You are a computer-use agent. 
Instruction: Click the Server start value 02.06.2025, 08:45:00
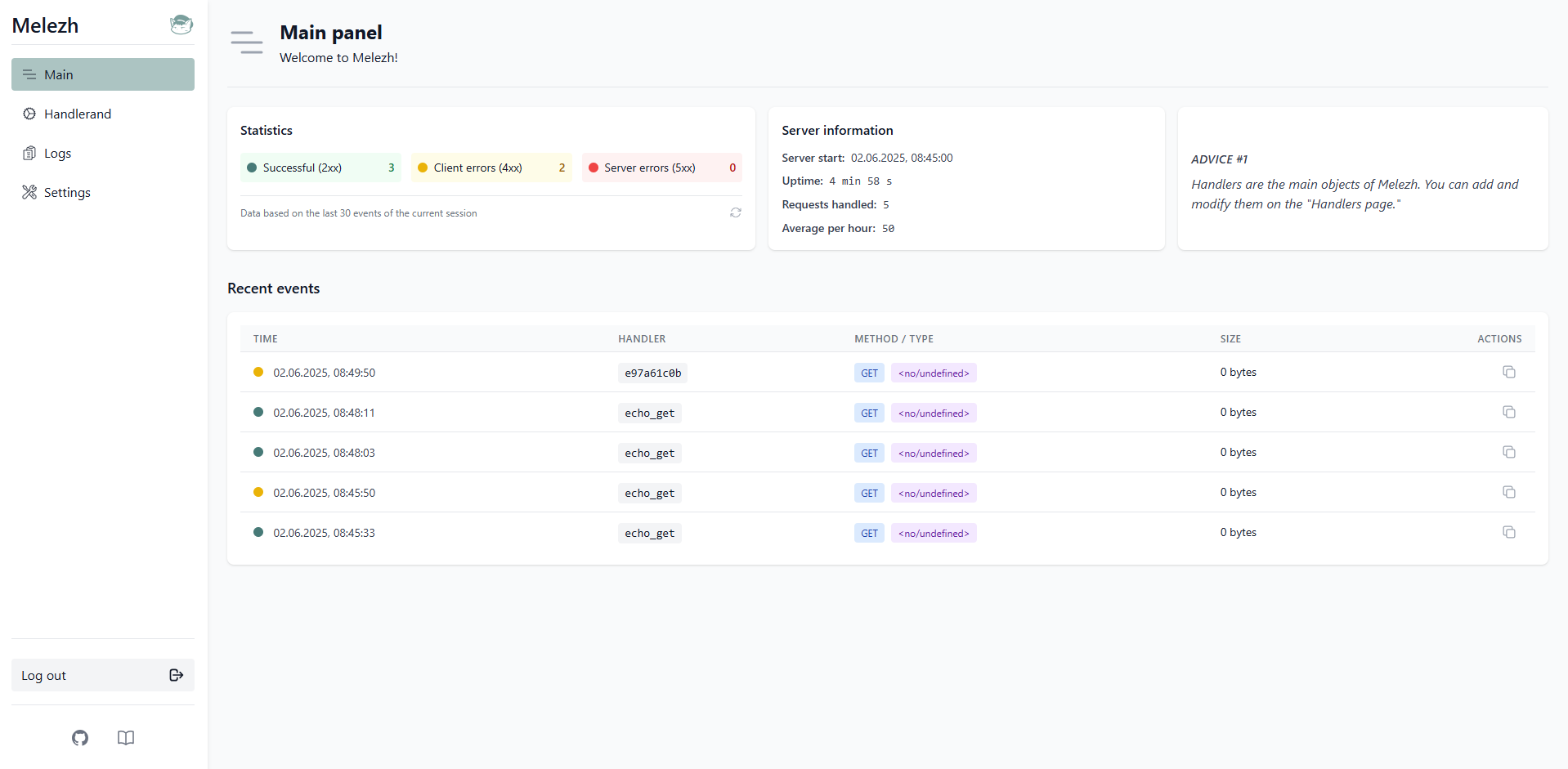click(x=902, y=158)
